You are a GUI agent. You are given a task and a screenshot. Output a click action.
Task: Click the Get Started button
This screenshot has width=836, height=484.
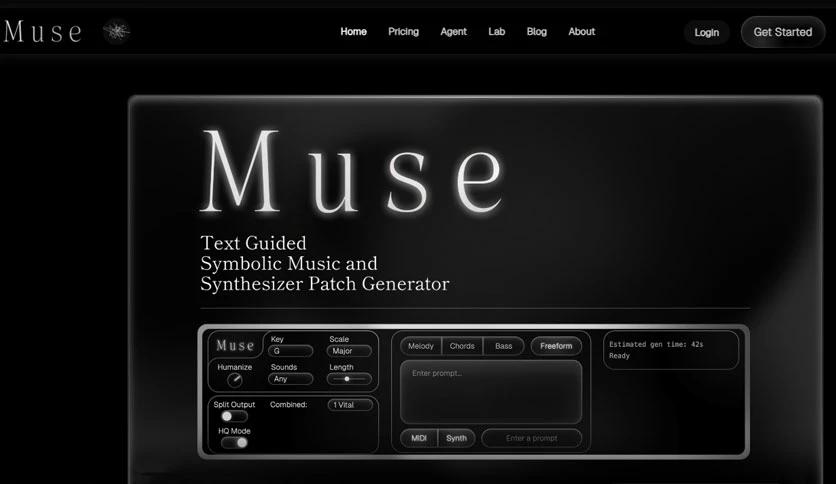click(x=783, y=32)
